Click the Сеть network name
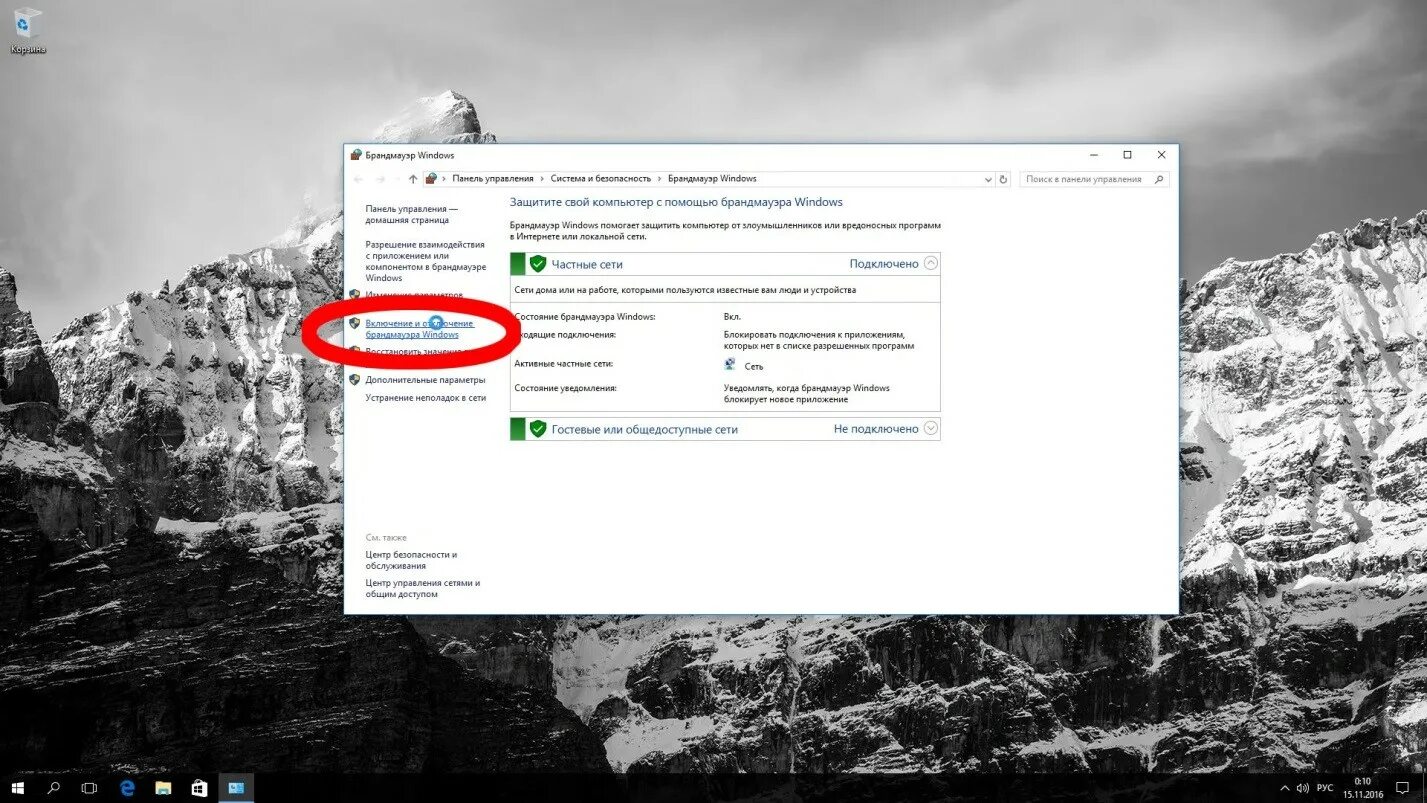 [x=753, y=366]
